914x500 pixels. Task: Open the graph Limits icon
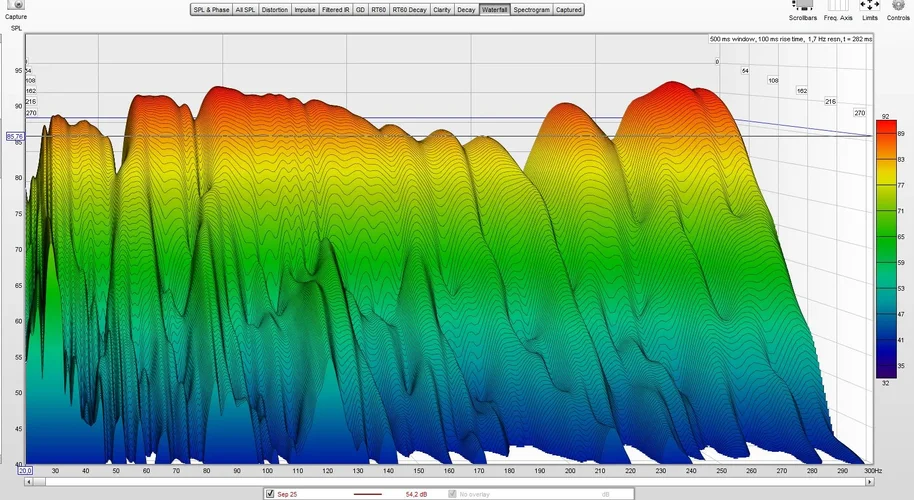point(870,6)
